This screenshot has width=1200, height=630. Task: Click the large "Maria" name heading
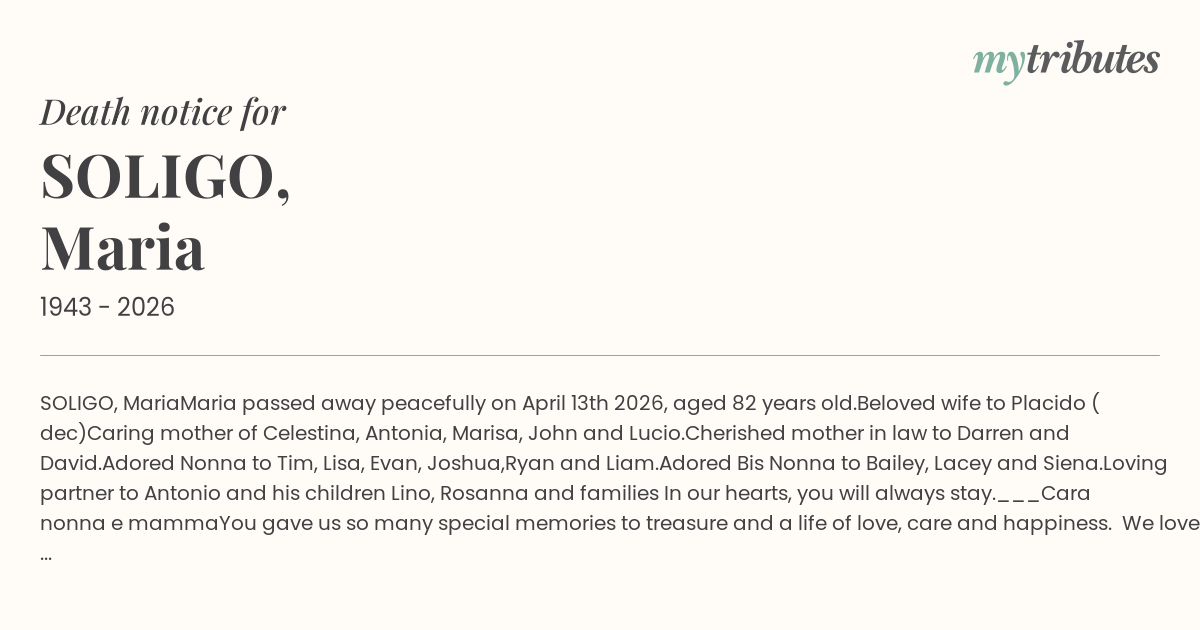pyautogui.click(x=123, y=248)
